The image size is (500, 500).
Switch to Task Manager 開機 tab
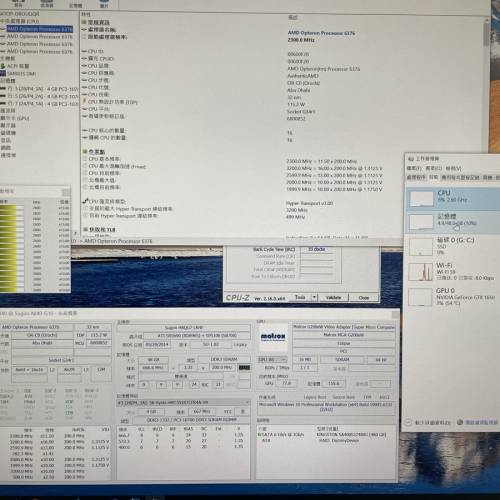pyautogui.click(x=488, y=177)
